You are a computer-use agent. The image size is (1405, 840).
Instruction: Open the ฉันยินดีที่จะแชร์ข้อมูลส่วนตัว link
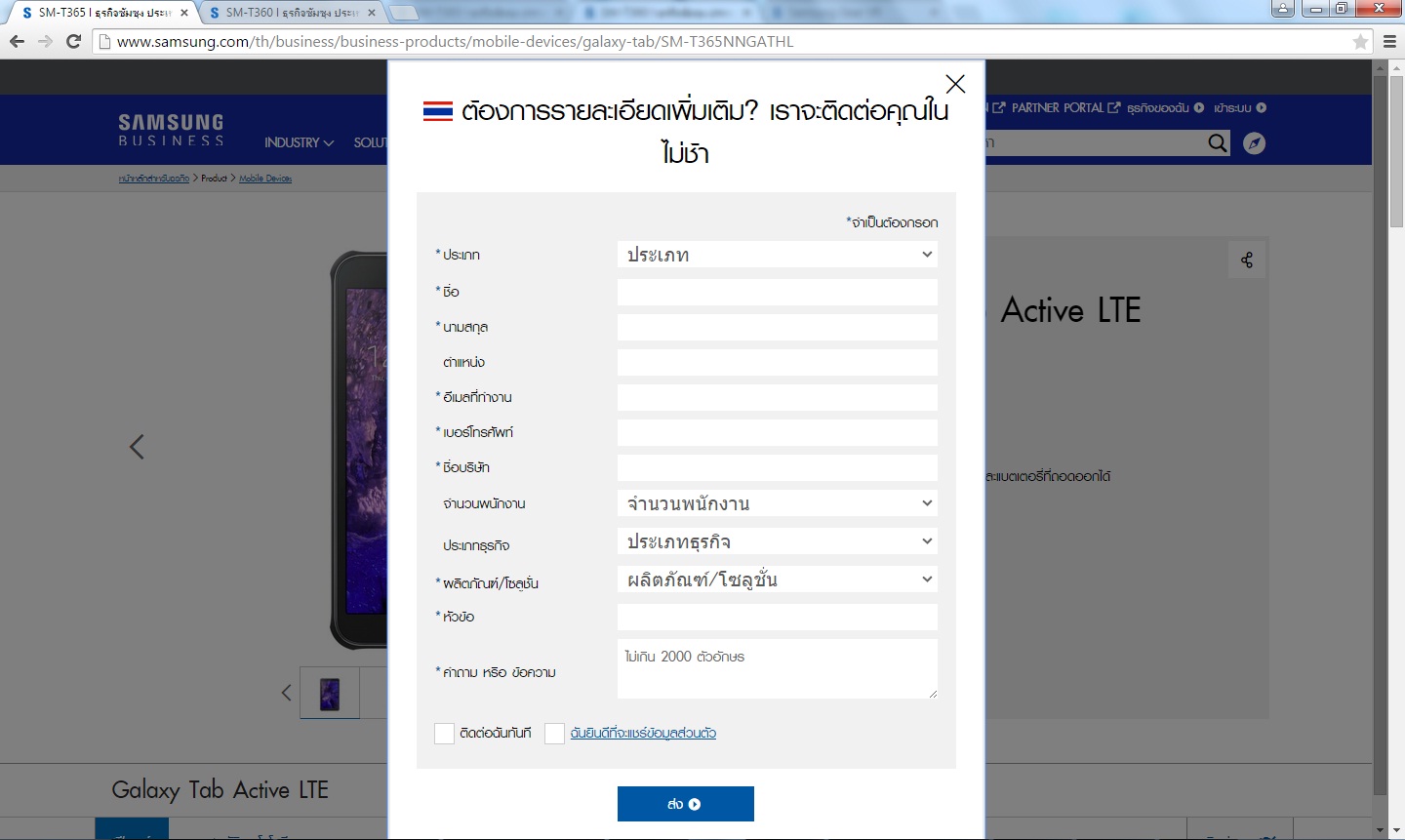tap(643, 734)
